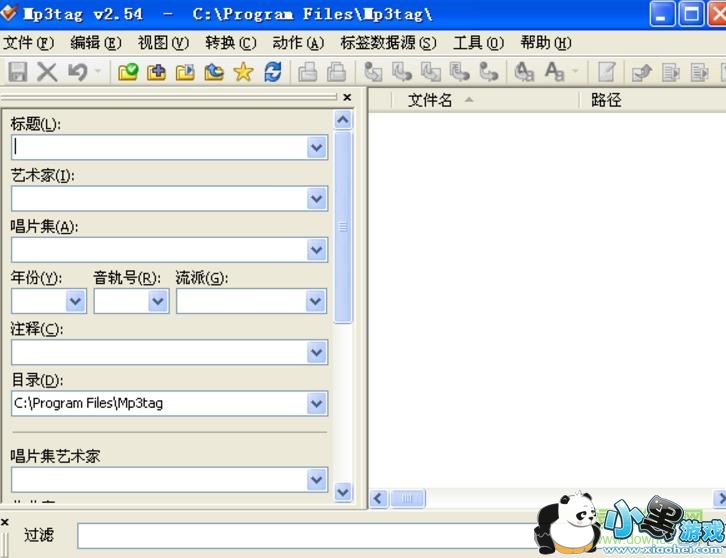This screenshot has height=558, width=726.
Task: Expand the 流派 dropdown arrow
Action: (x=316, y=301)
